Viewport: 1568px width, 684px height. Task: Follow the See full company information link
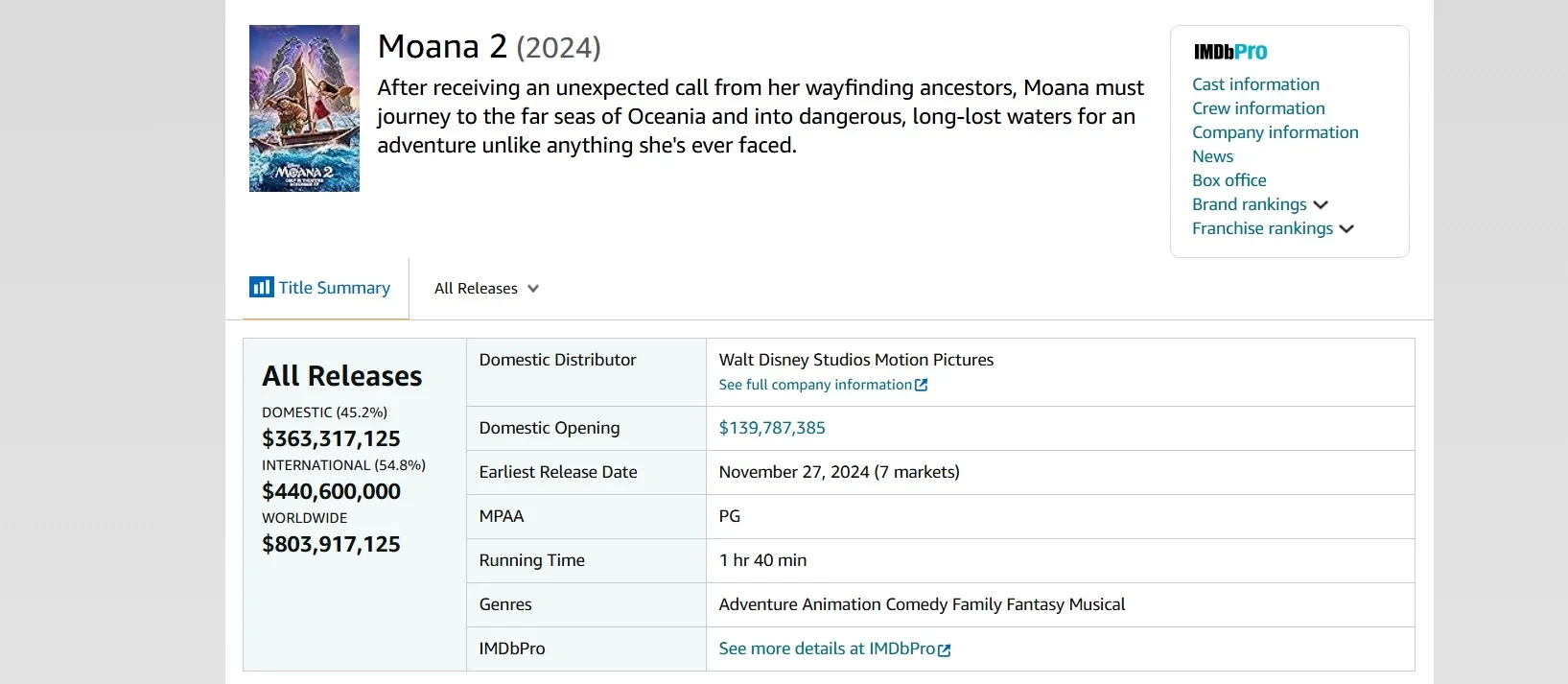815,385
